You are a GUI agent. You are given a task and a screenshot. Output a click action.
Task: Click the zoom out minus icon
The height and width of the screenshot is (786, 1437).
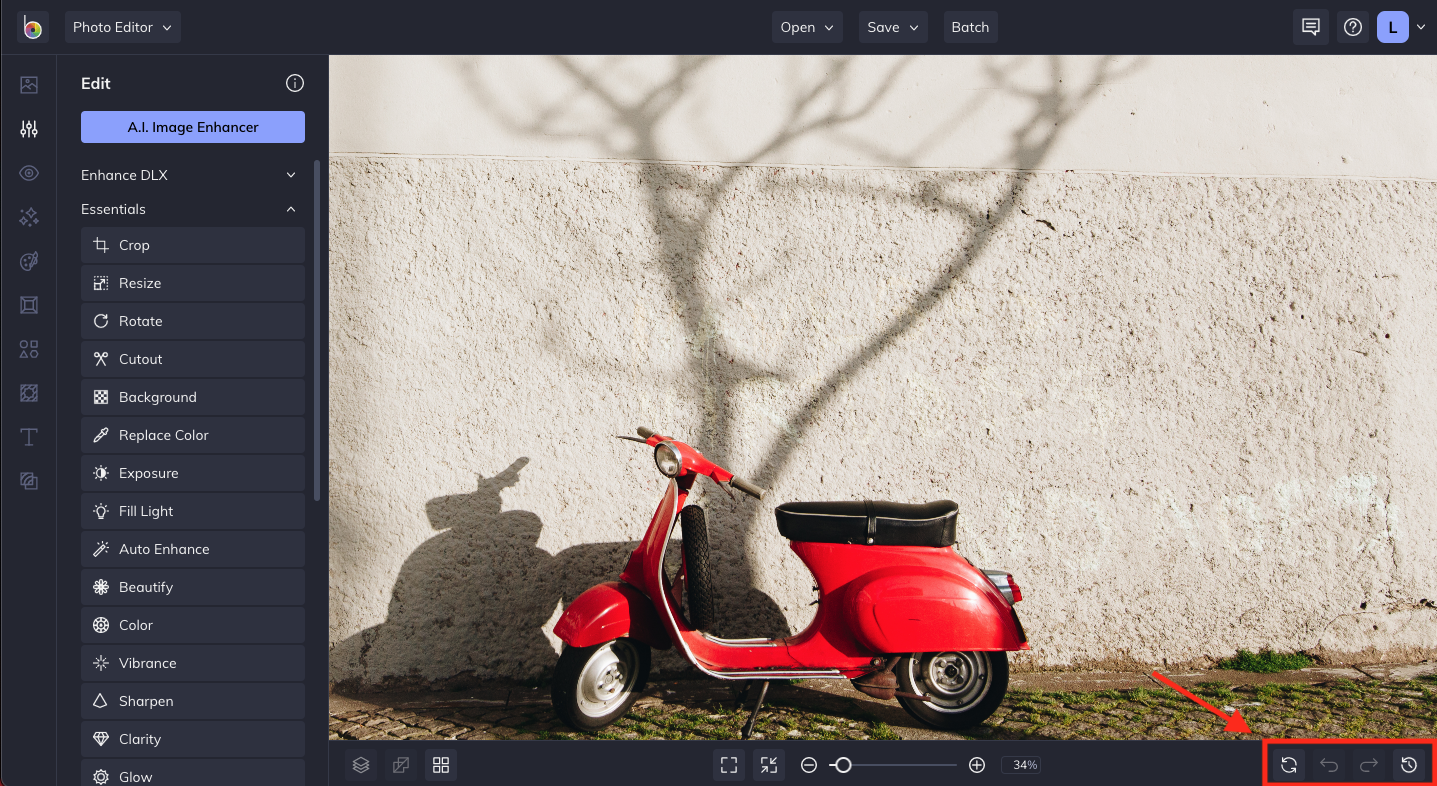pyautogui.click(x=809, y=765)
